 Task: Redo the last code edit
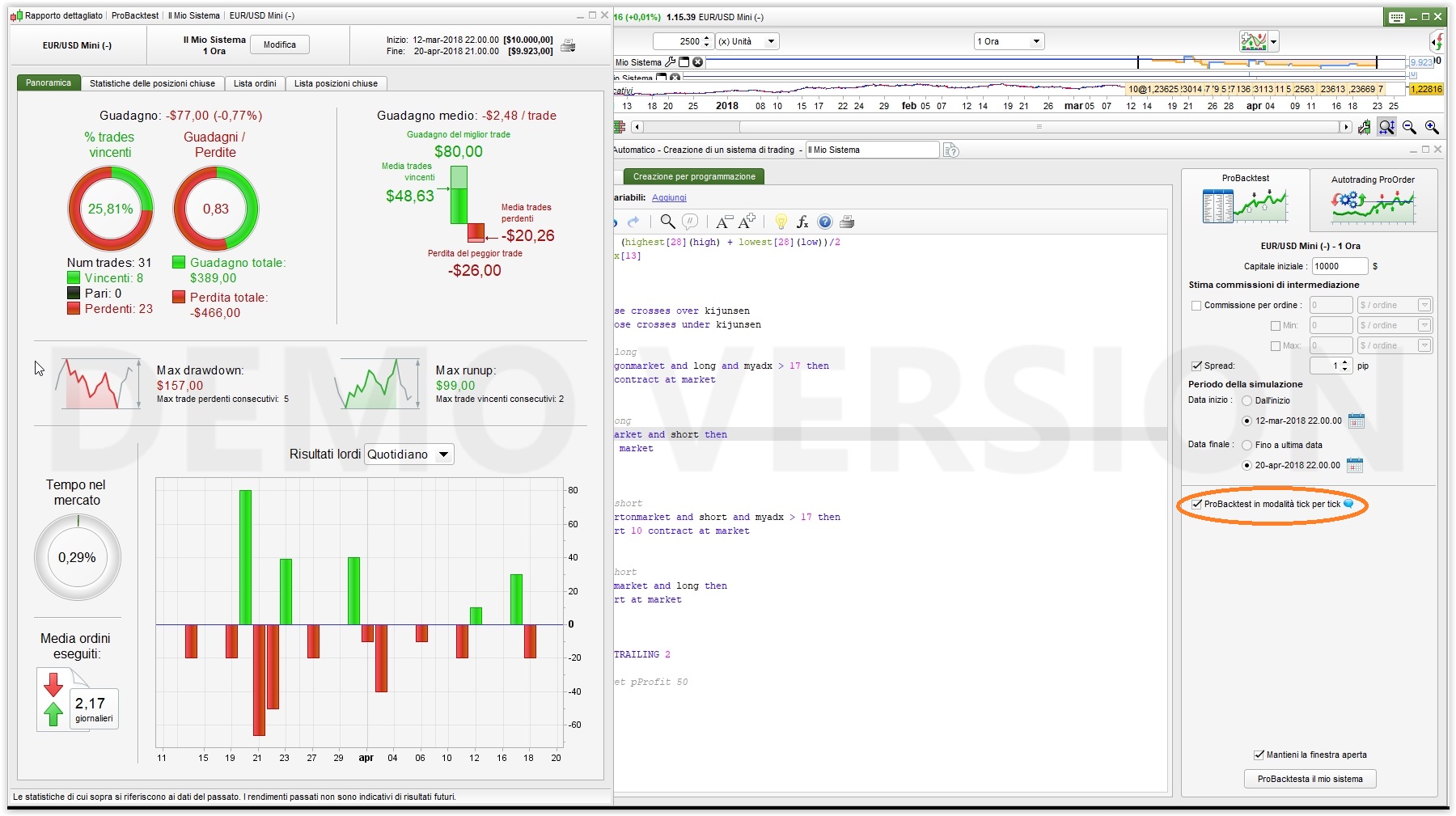click(633, 222)
